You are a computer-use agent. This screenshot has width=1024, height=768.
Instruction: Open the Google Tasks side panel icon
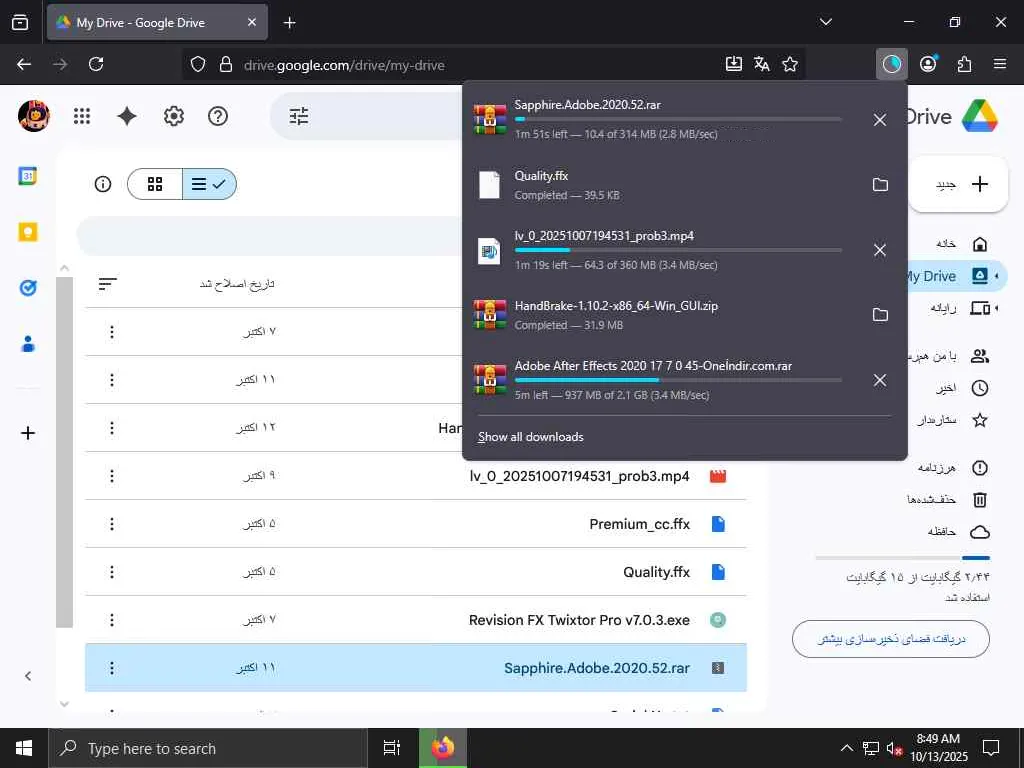pyautogui.click(x=27, y=288)
